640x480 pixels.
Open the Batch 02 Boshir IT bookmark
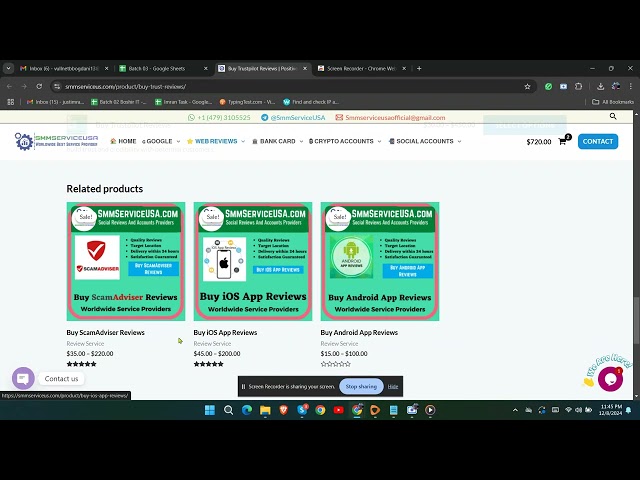click(x=119, y=102)
